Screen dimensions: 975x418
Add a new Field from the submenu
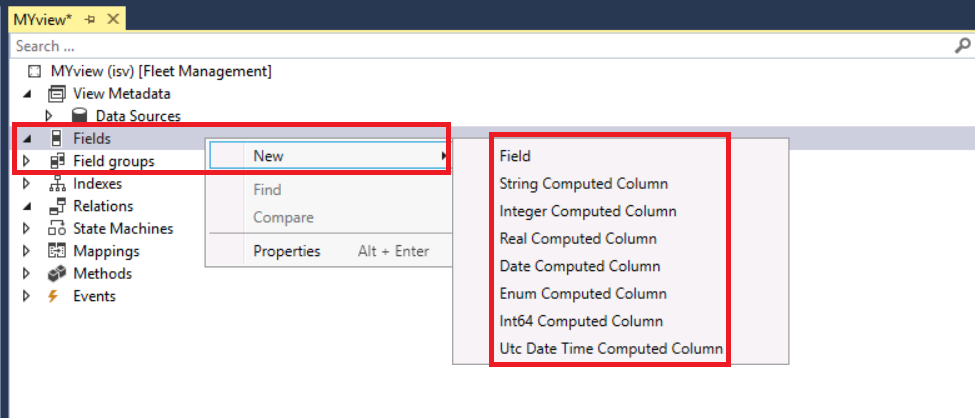click(x=515, y=156)
